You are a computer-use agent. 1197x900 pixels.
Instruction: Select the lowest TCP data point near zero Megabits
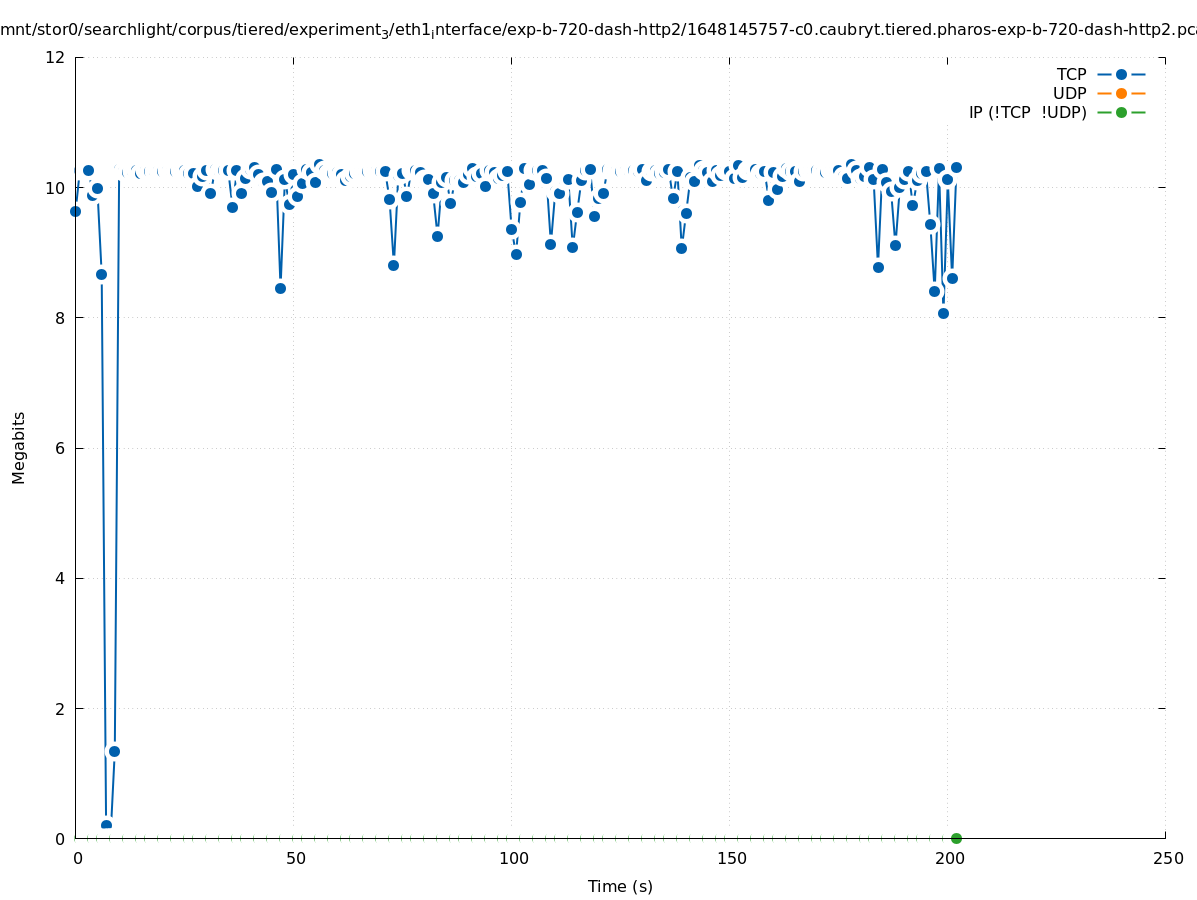point(106,825)
